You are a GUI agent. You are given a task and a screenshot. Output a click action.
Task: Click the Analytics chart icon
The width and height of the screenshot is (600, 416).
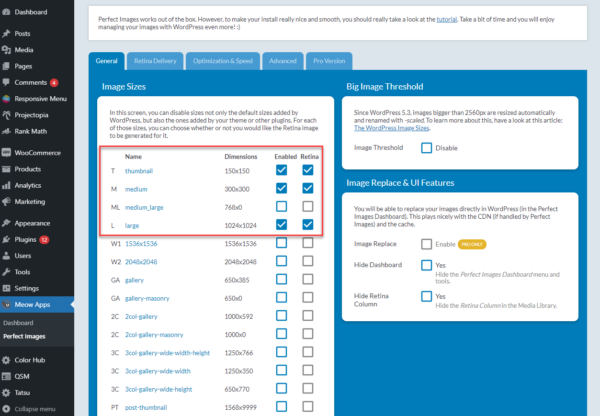tap(7, 185)
